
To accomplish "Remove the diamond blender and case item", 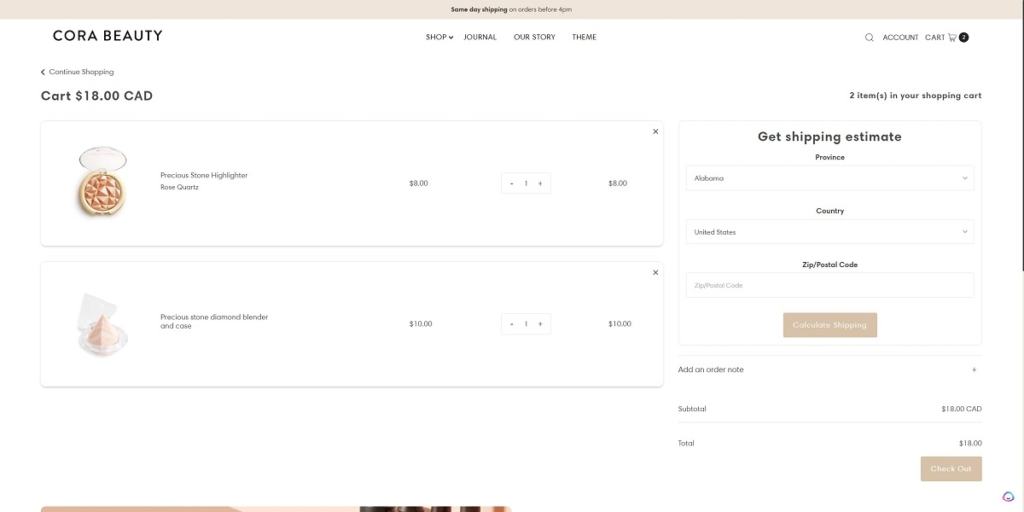I will tap(655, 272).
